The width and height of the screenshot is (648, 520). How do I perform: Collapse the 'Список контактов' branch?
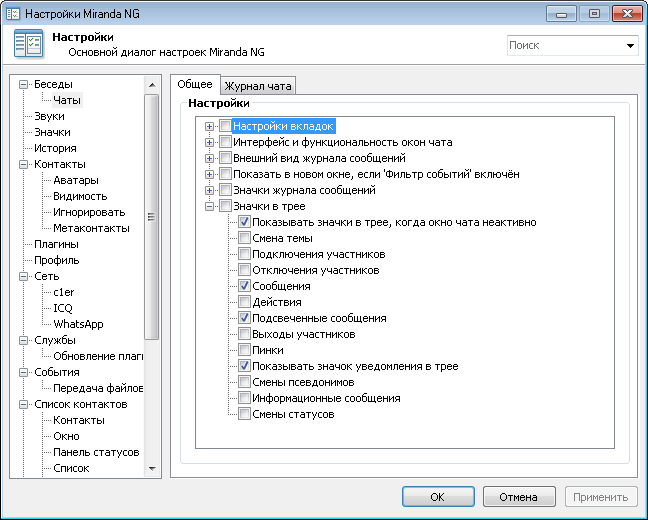coord(24,404)
